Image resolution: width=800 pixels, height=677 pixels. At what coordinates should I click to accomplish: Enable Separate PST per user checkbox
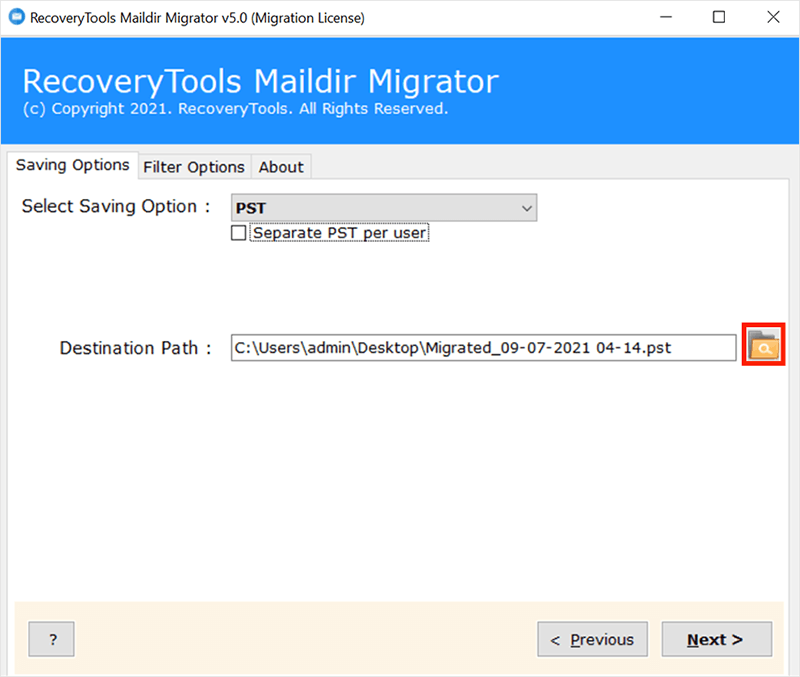click(239, 233)
